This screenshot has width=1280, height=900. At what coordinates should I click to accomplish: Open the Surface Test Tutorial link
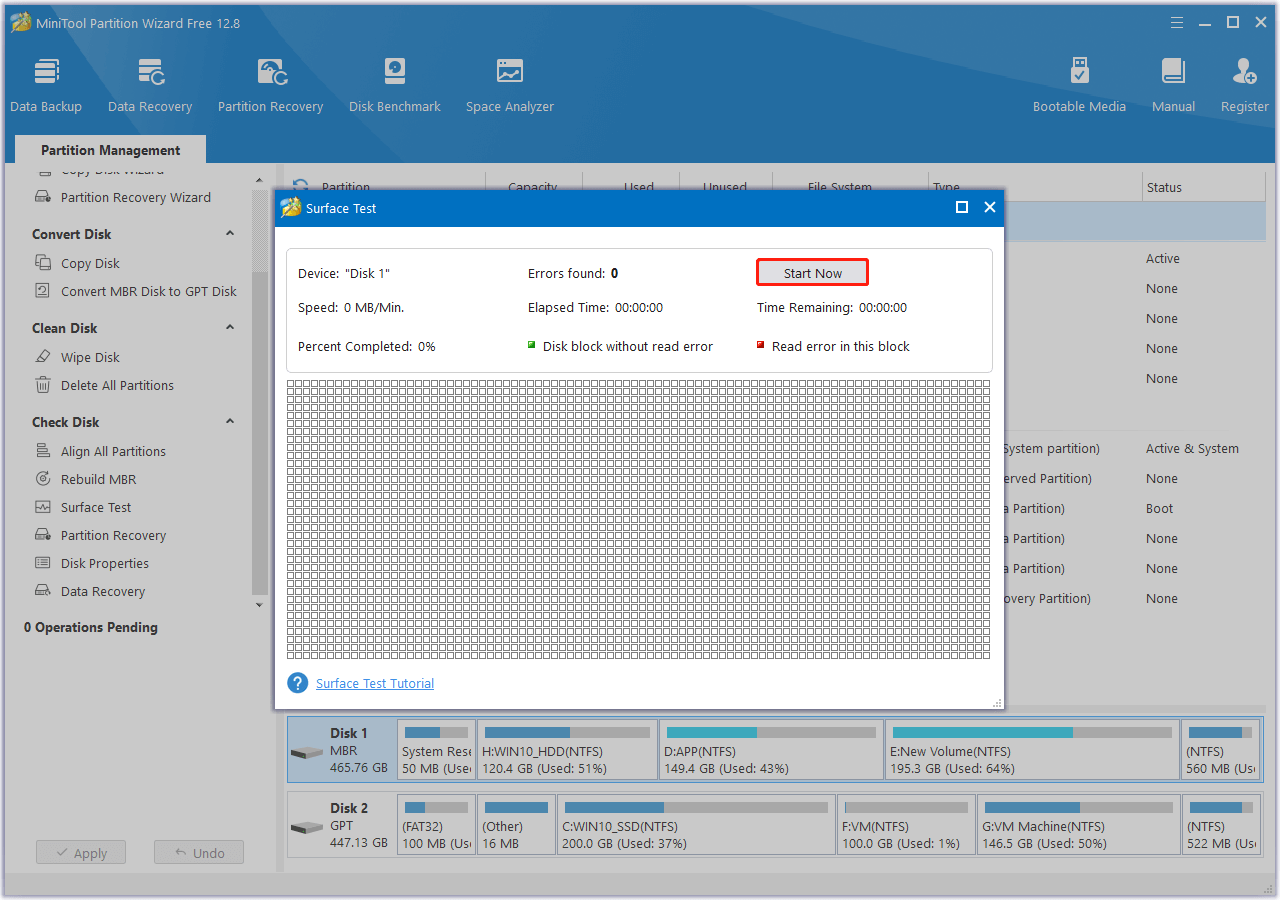pyautogui.click(x=375, y=683)
